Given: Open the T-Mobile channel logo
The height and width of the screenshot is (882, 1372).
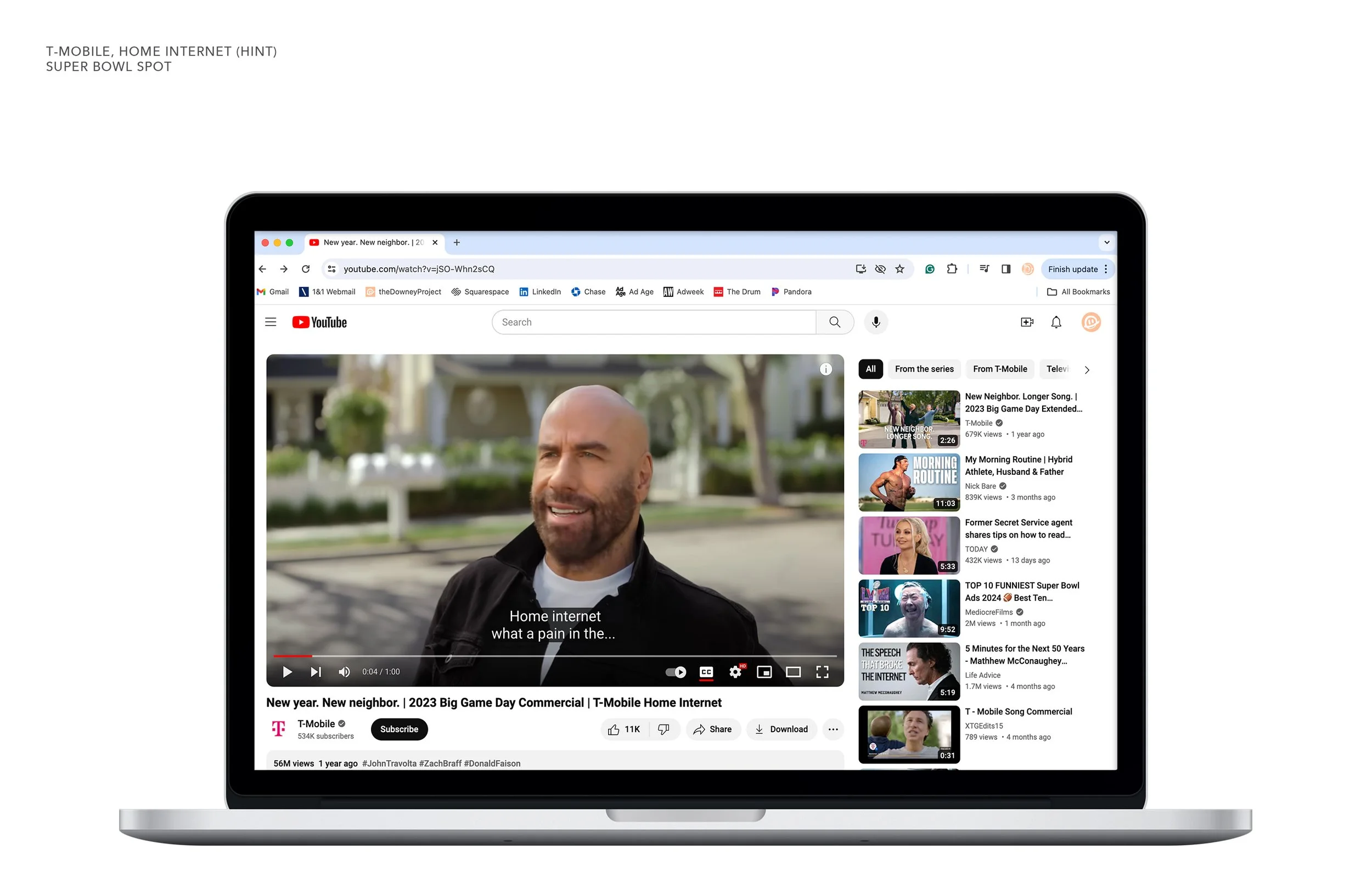Looking at the screenshot, I should click(x=278, y=728).
